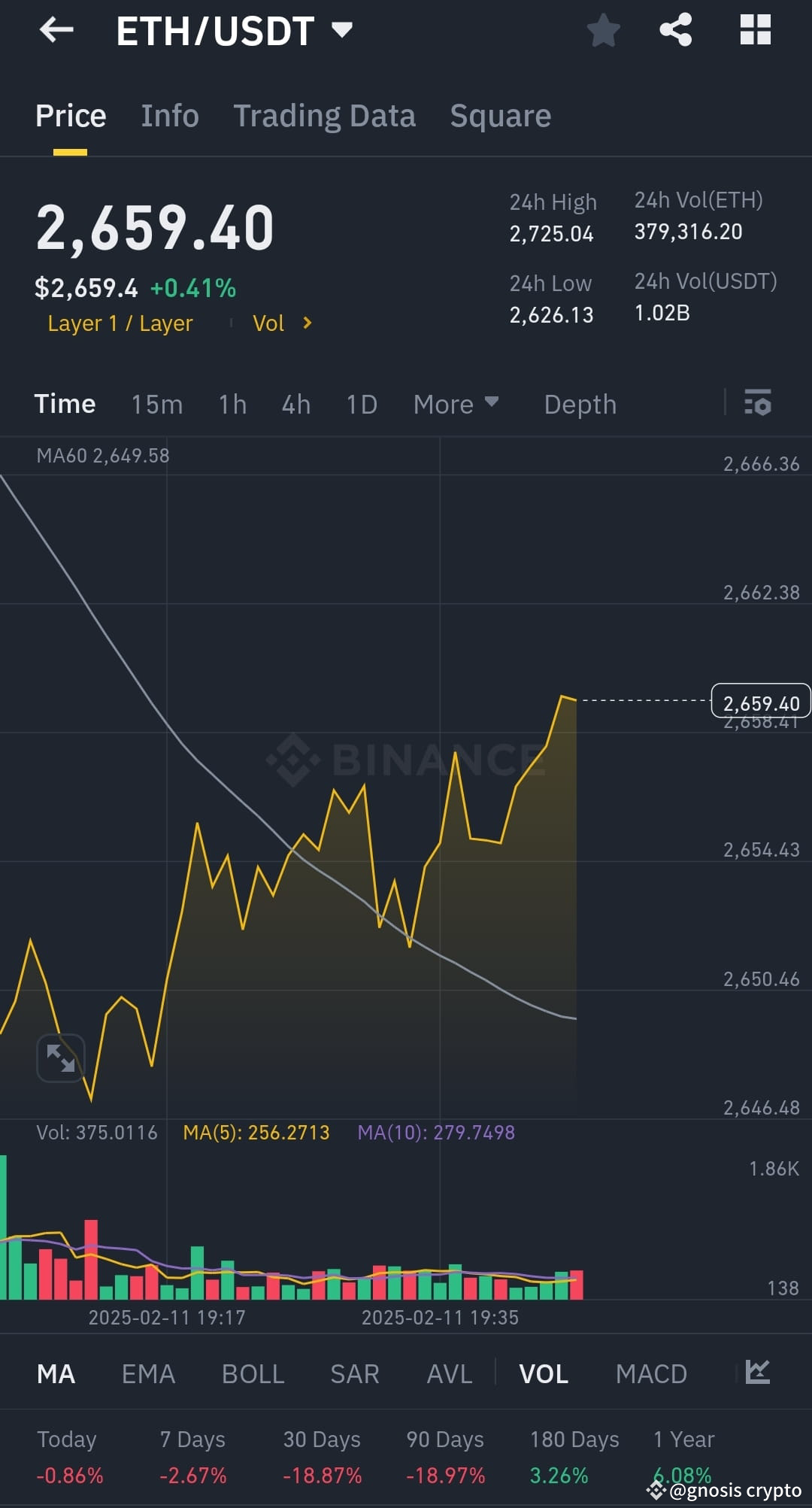Add ETH/USDT to favorites with the star

[604, 30]
